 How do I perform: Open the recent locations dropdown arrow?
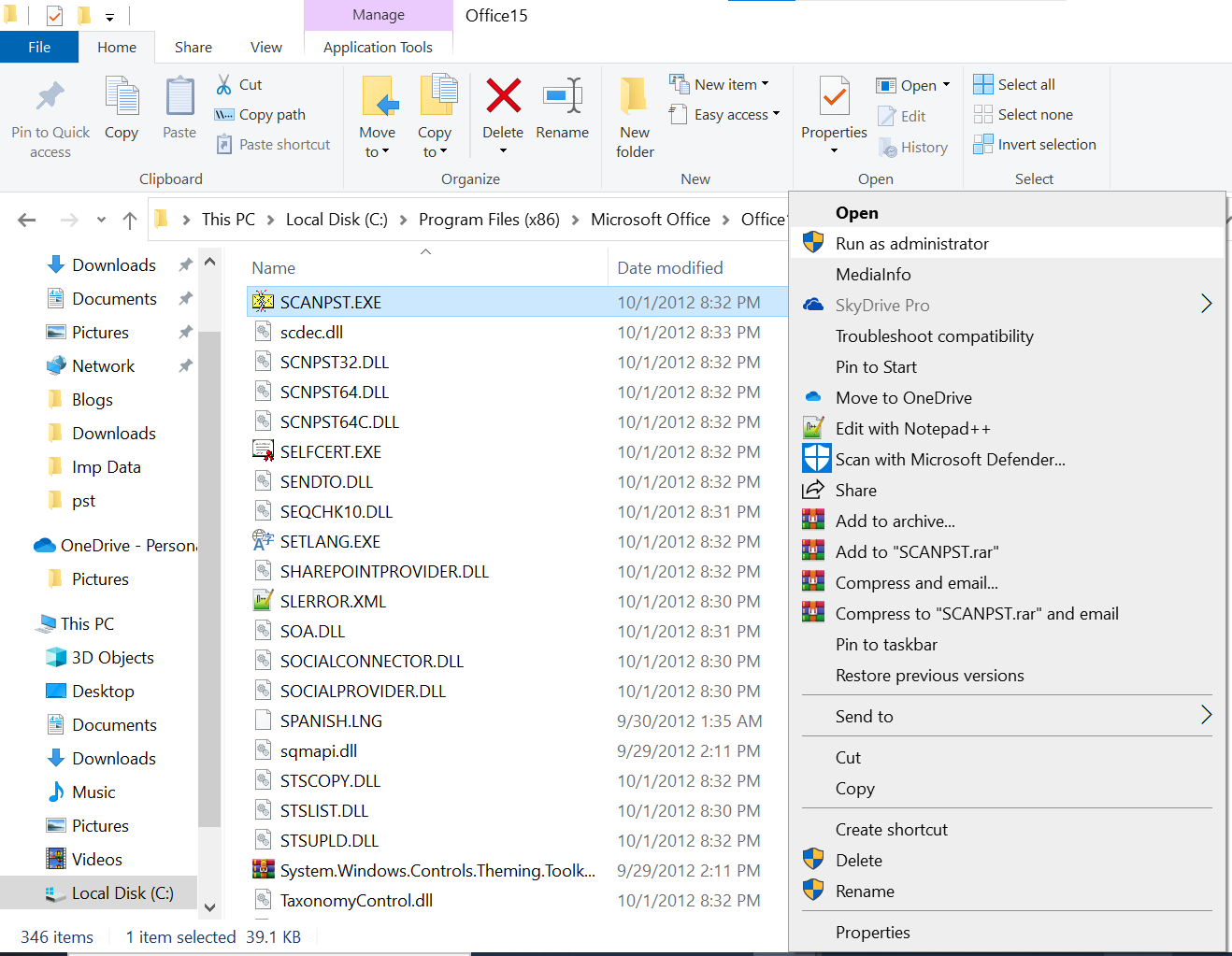pyautogui.click(x=101, y=221)
